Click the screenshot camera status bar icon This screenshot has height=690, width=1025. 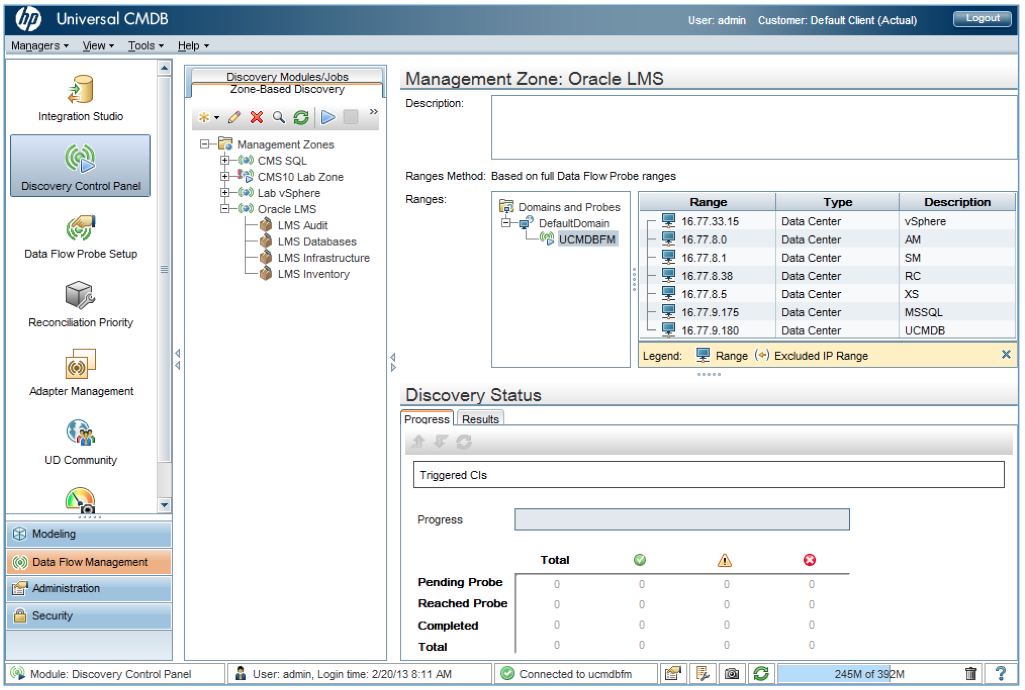tap(732, 673)
